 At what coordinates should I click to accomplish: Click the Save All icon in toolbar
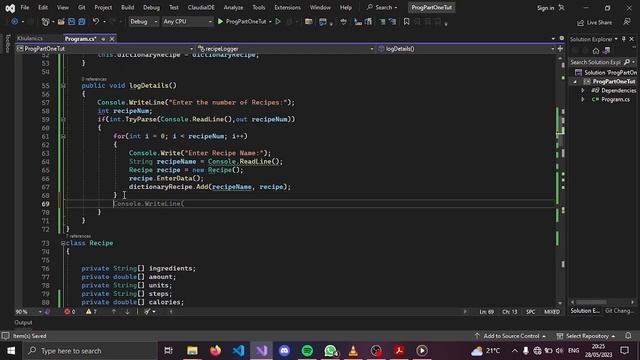coord(82,22)
